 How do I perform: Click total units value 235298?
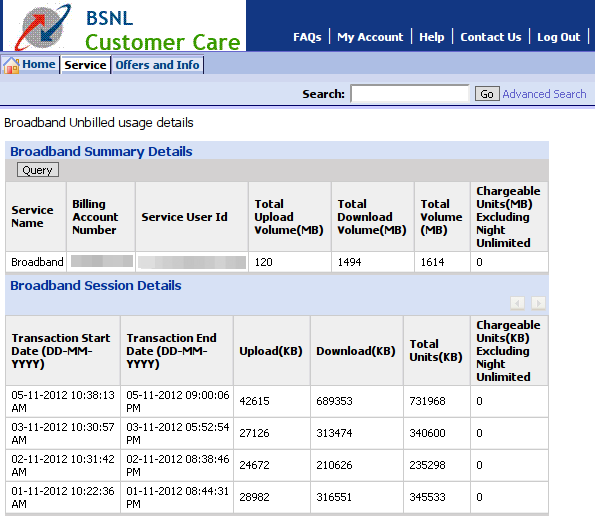pos(427,465)
